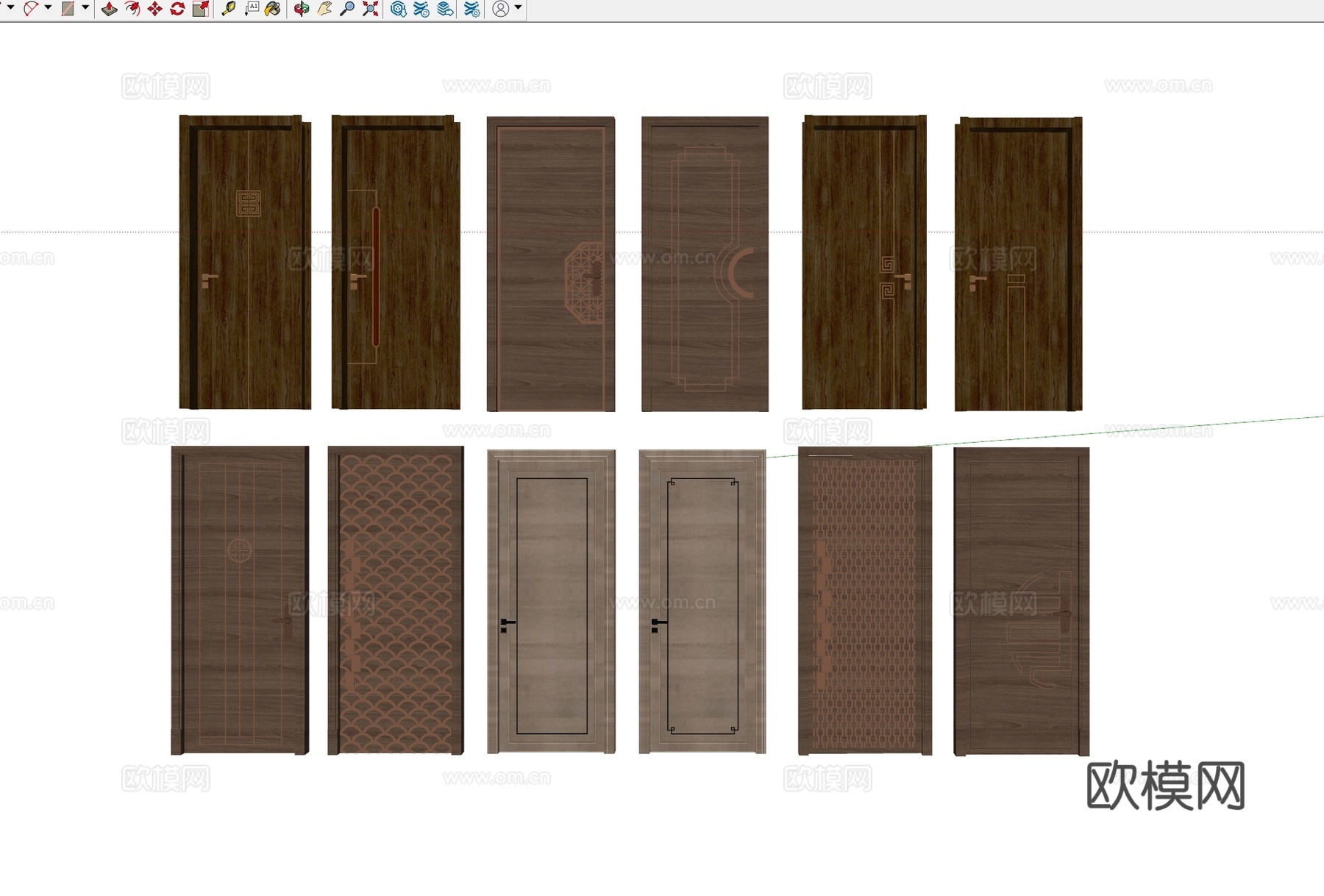1324x896 pixels.
Task: Open the user account dropdown arrow
Action: coord(519,8)
